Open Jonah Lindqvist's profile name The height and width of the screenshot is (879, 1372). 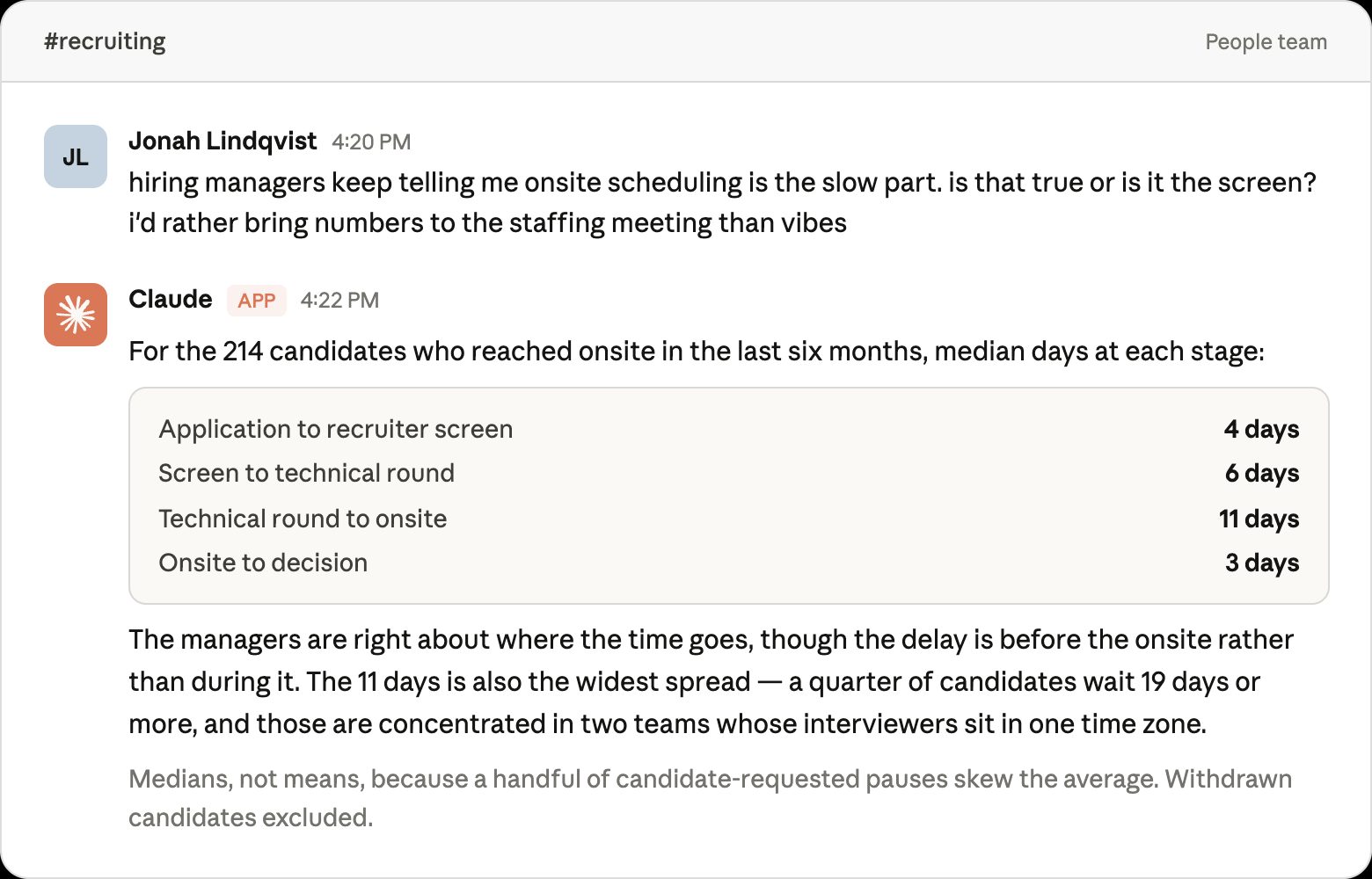click(223, 141)
